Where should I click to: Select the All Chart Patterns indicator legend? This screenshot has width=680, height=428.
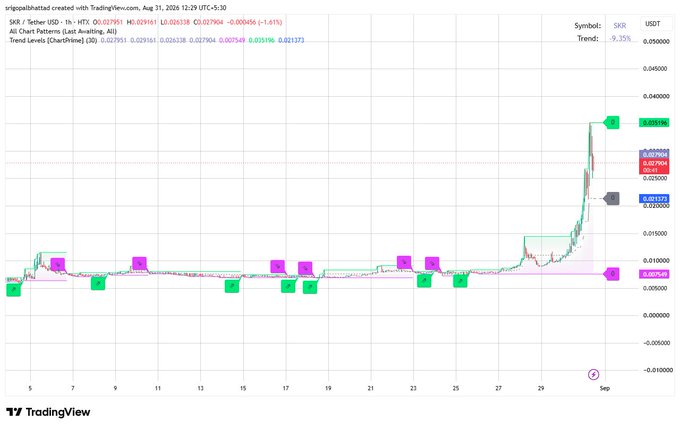pyautogui.click(x=63, y=31)
